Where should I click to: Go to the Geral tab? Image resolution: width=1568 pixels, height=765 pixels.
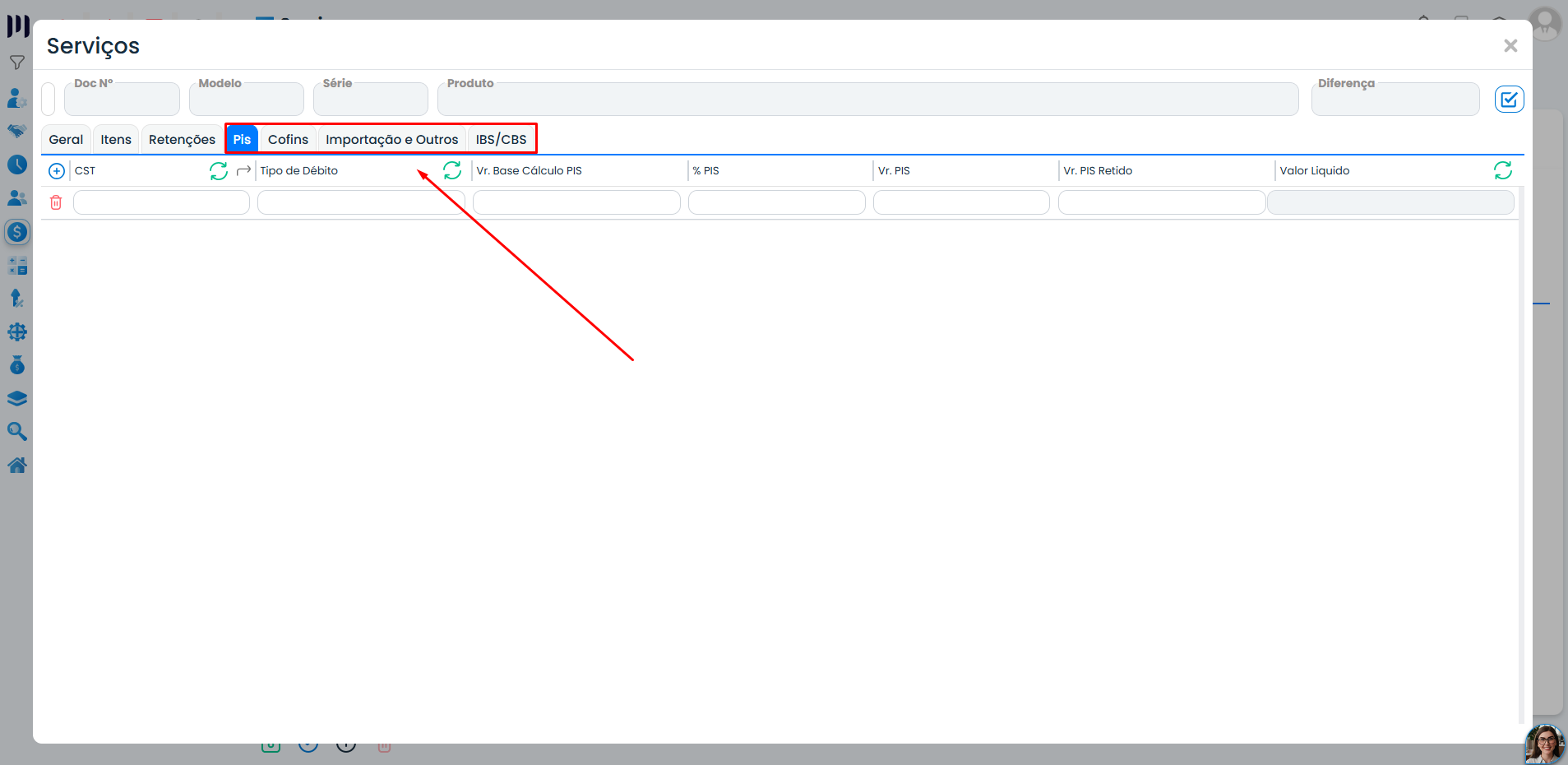coord(66,139)
